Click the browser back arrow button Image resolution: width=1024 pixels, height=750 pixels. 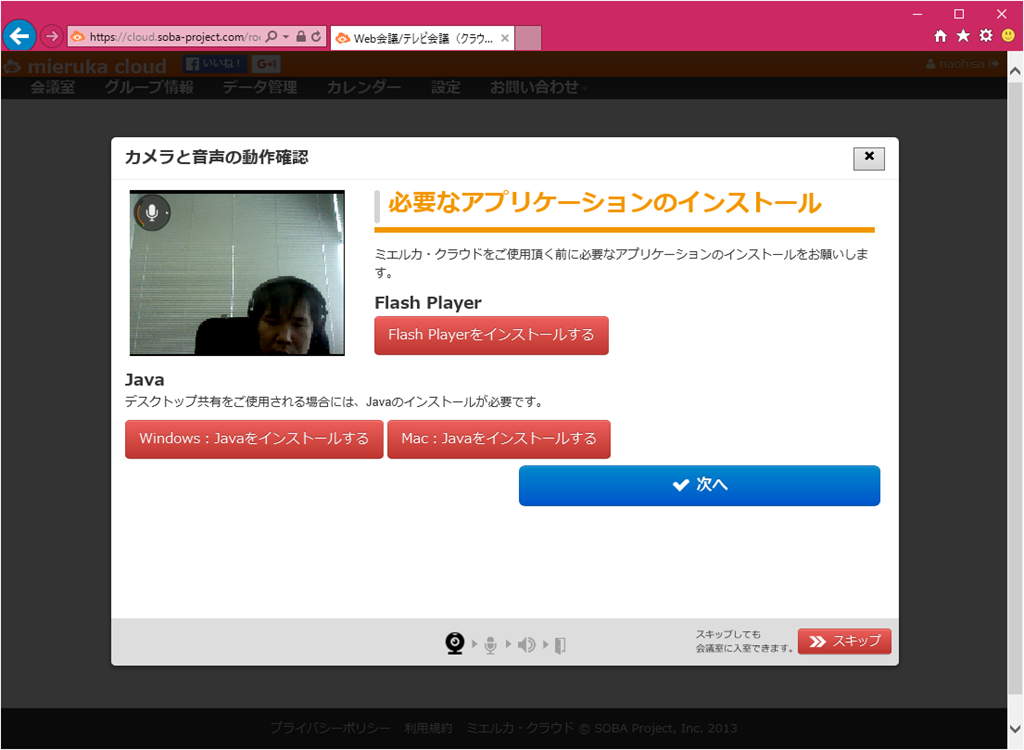click(19, 36)
